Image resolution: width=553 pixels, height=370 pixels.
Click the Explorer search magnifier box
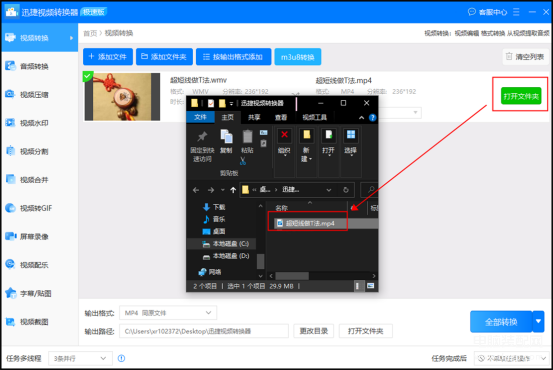(369, 190)
